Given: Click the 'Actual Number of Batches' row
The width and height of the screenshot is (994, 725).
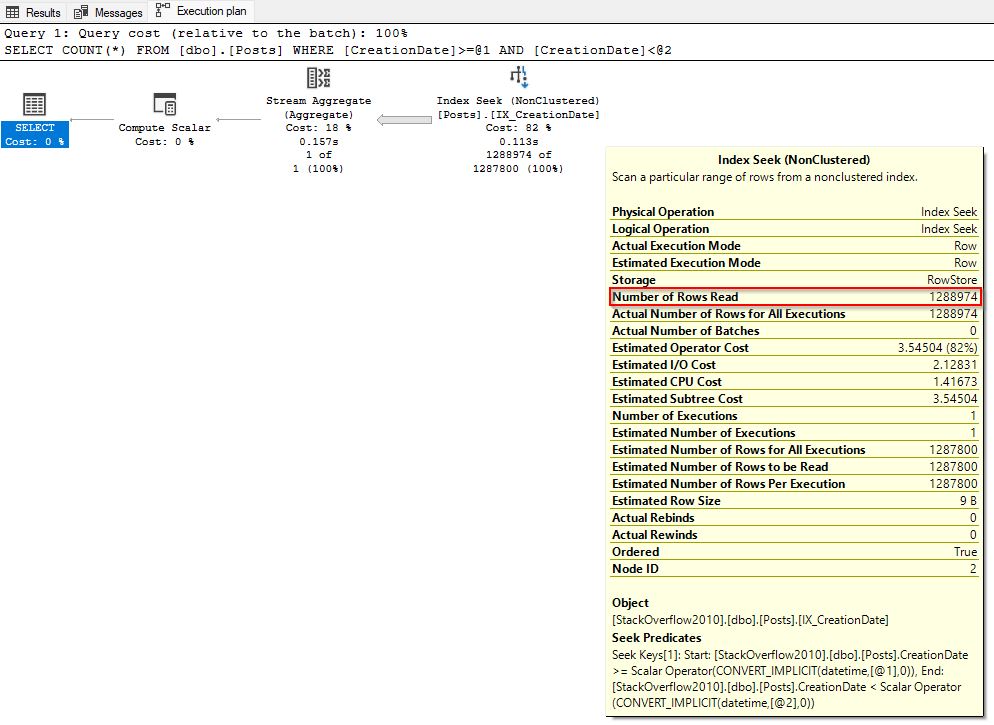Looking at the screenshot, I should pyautogui.click(x=795, y=331).
